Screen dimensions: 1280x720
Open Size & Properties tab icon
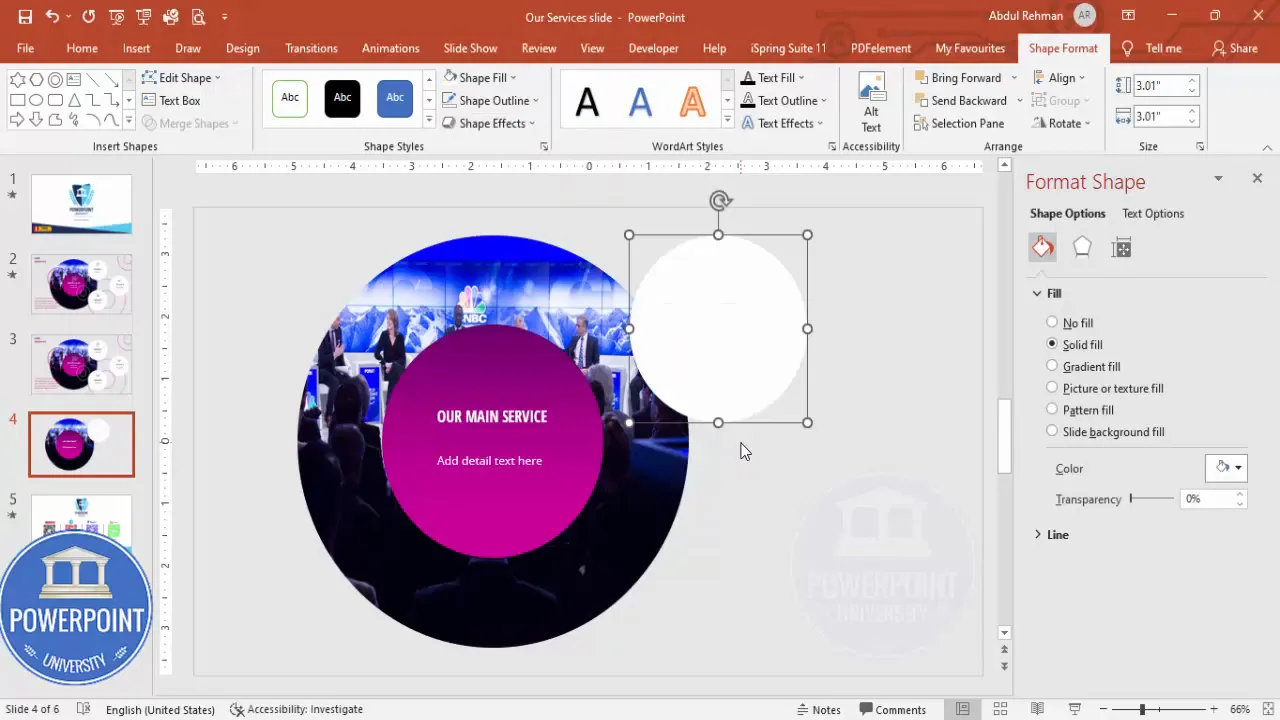1121,248
